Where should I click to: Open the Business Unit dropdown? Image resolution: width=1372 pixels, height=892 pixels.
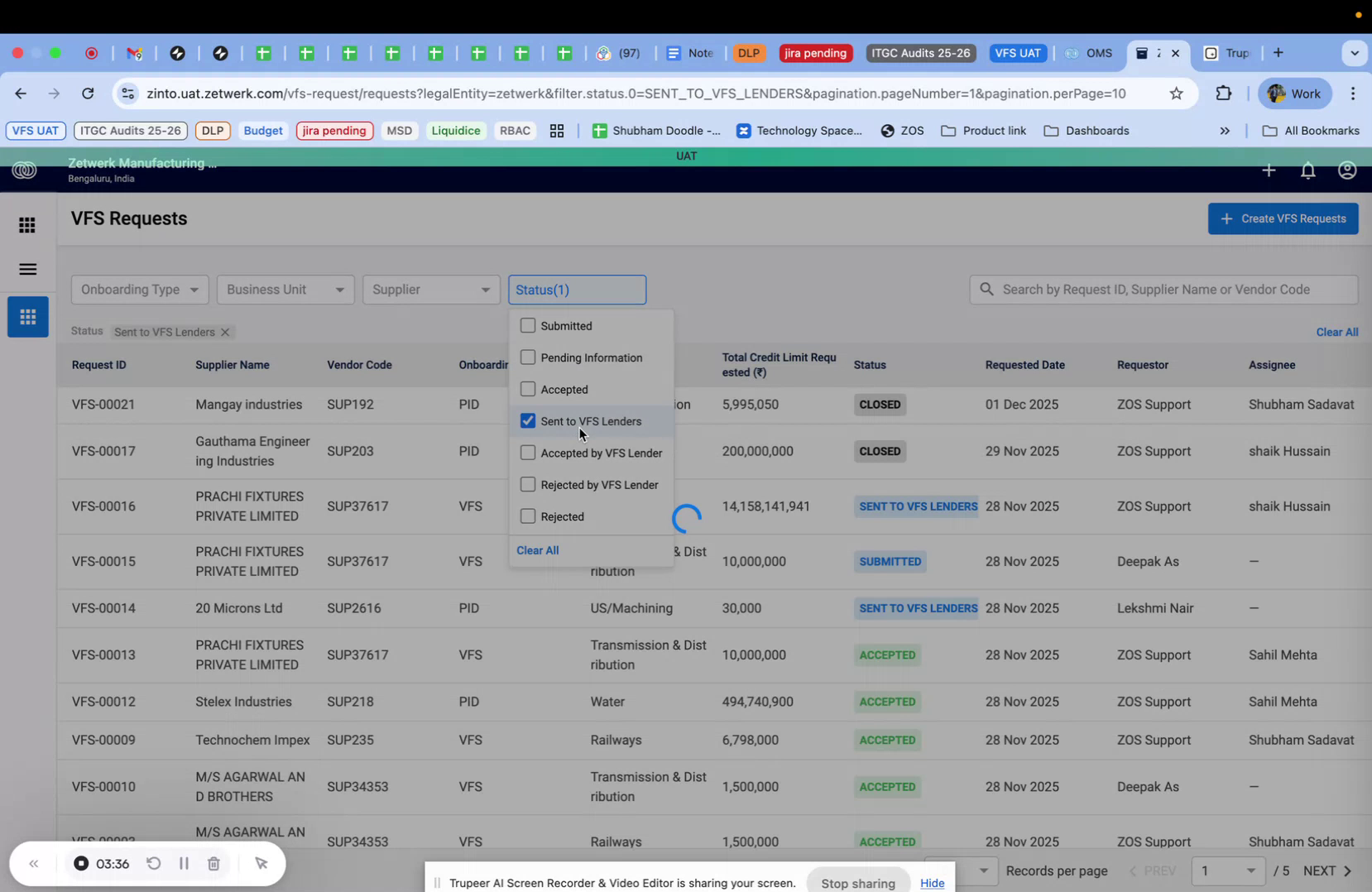tap(285, 290)
